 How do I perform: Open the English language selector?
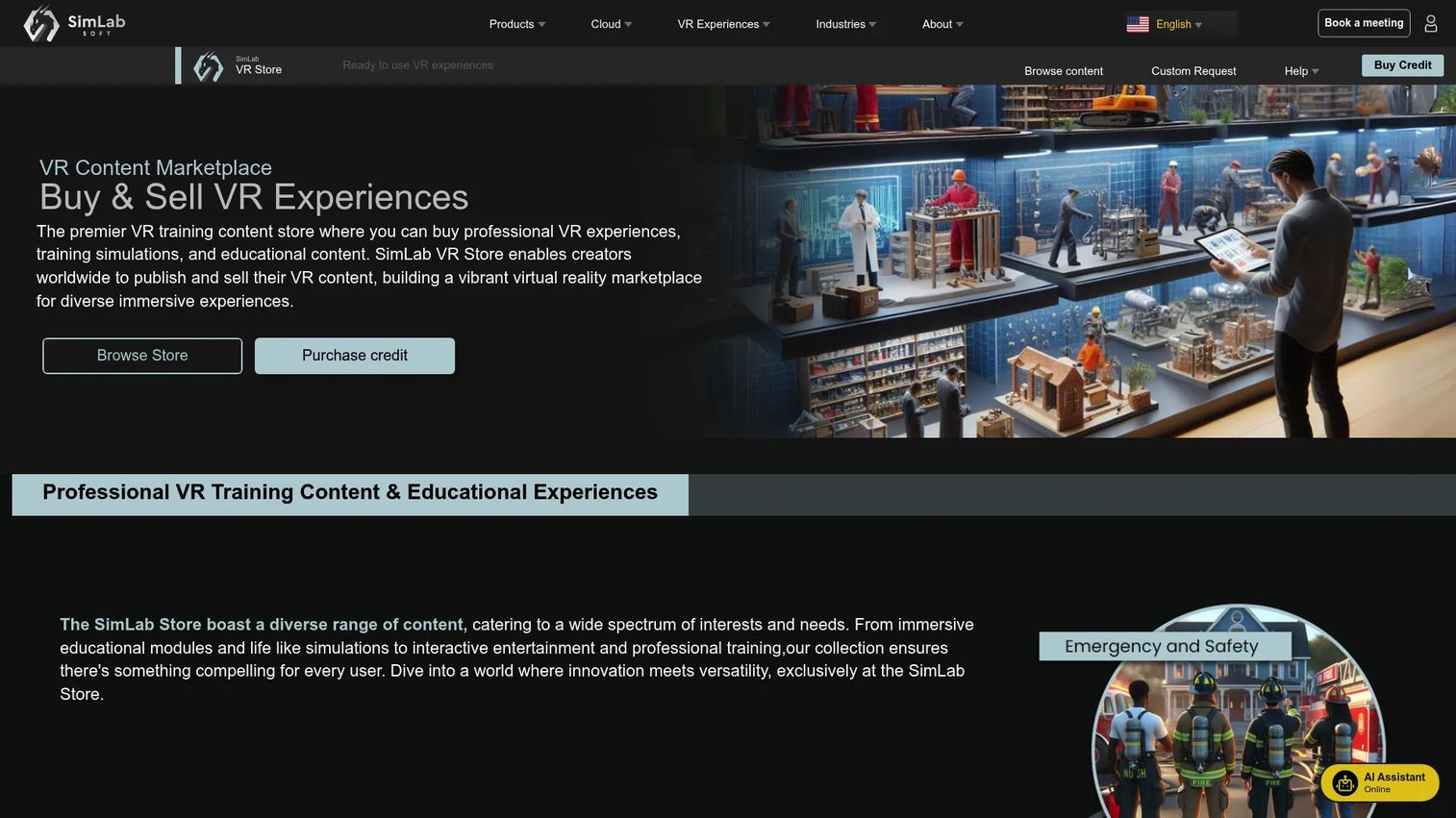pos(1179,24)
